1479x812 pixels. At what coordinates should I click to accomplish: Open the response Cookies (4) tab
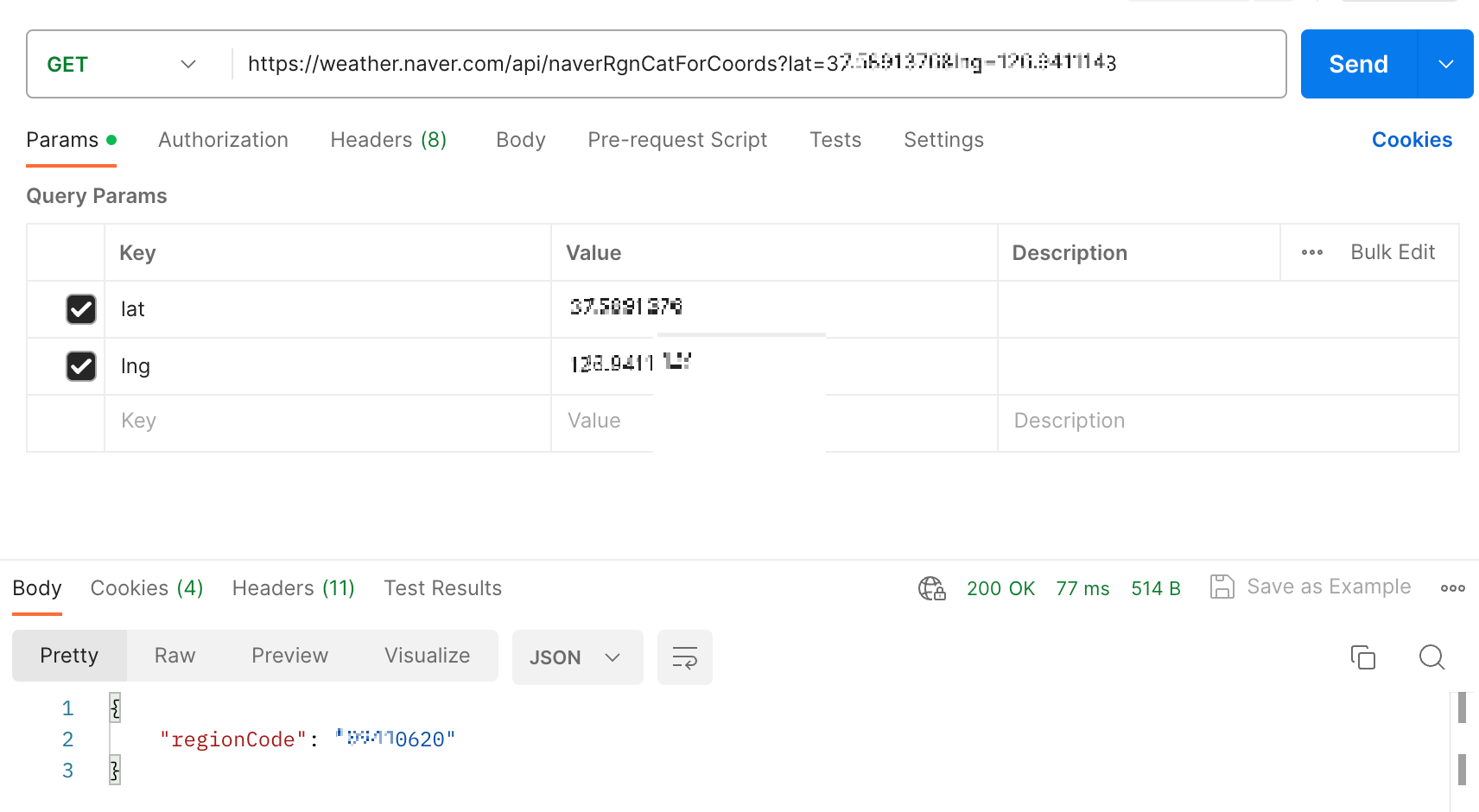pyautogui.click(x=147, y=588)
